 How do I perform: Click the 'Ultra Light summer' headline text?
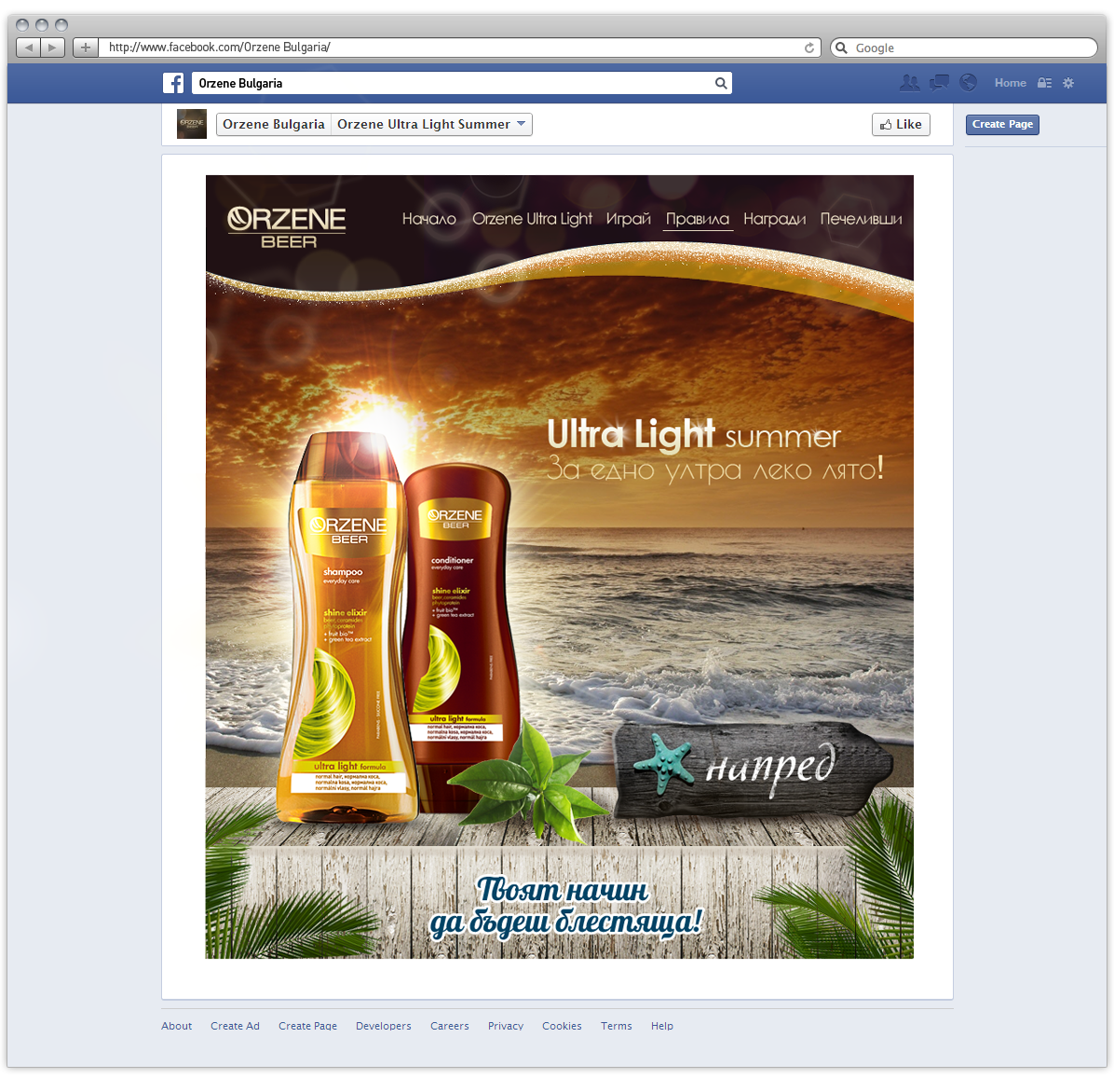(694, 435)
